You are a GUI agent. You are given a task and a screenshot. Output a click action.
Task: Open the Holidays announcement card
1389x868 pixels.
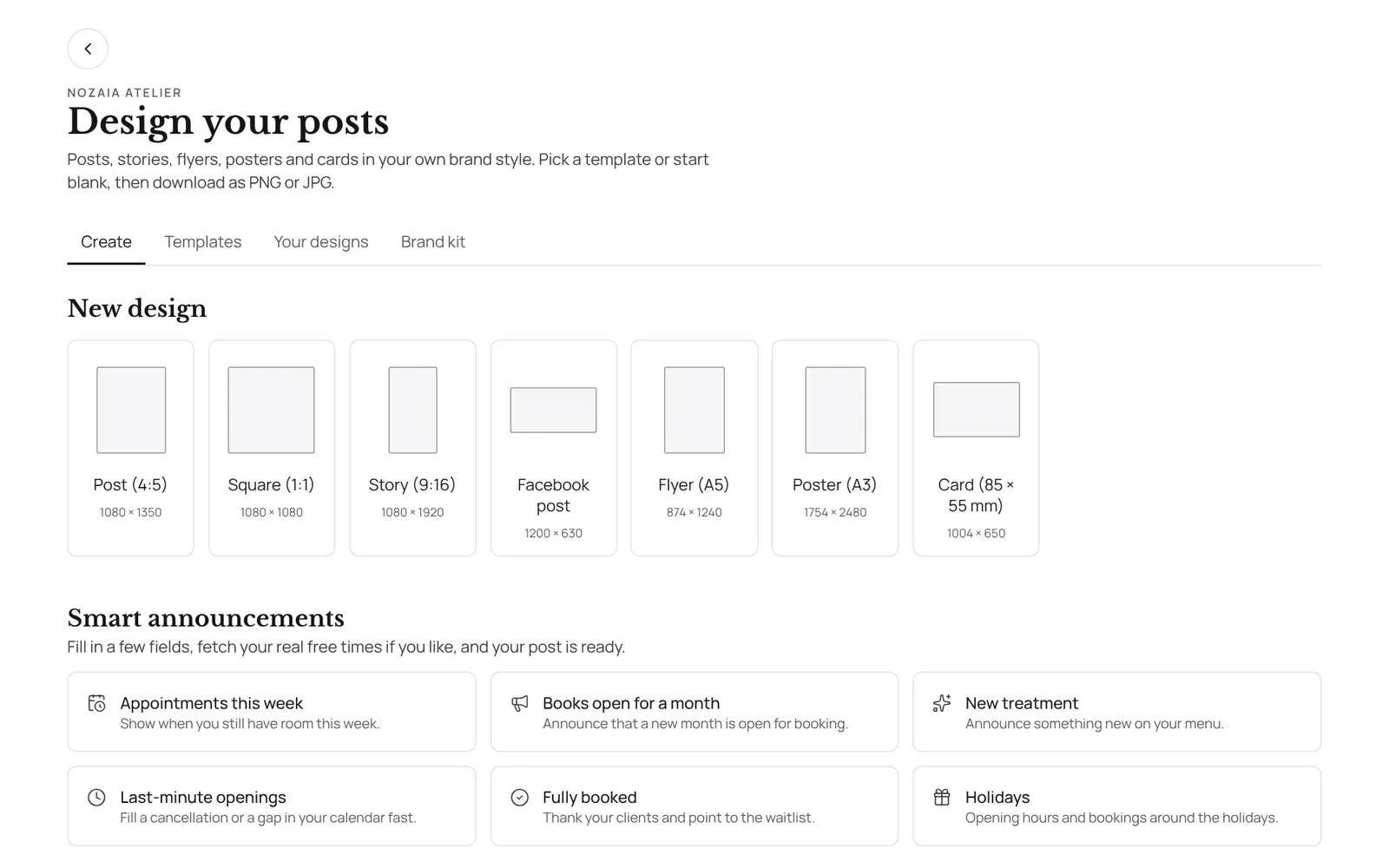pyautogui.click(x=1117, y=806)
